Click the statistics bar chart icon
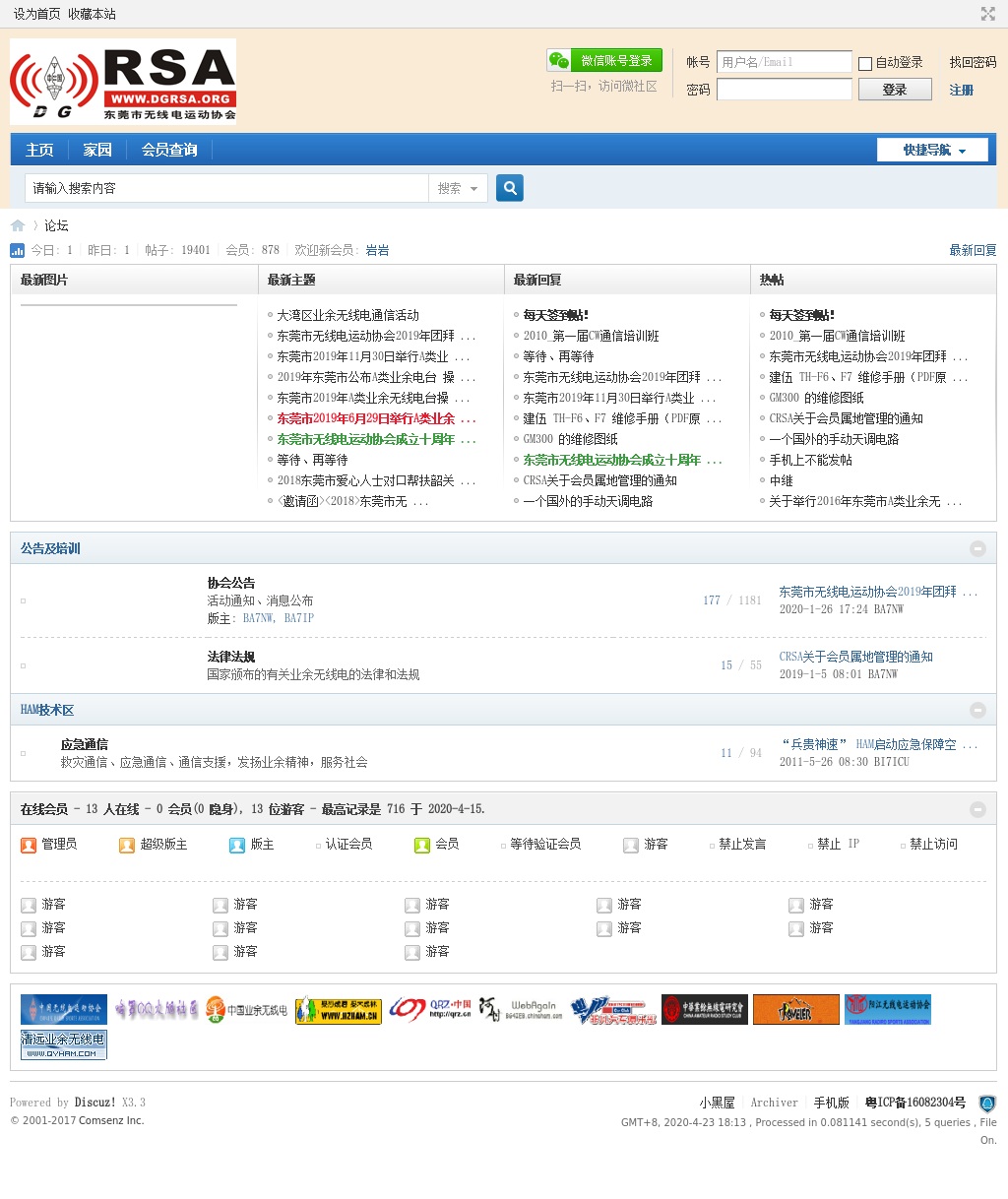The image size is (1008, 1199). (x=17, y=250)
